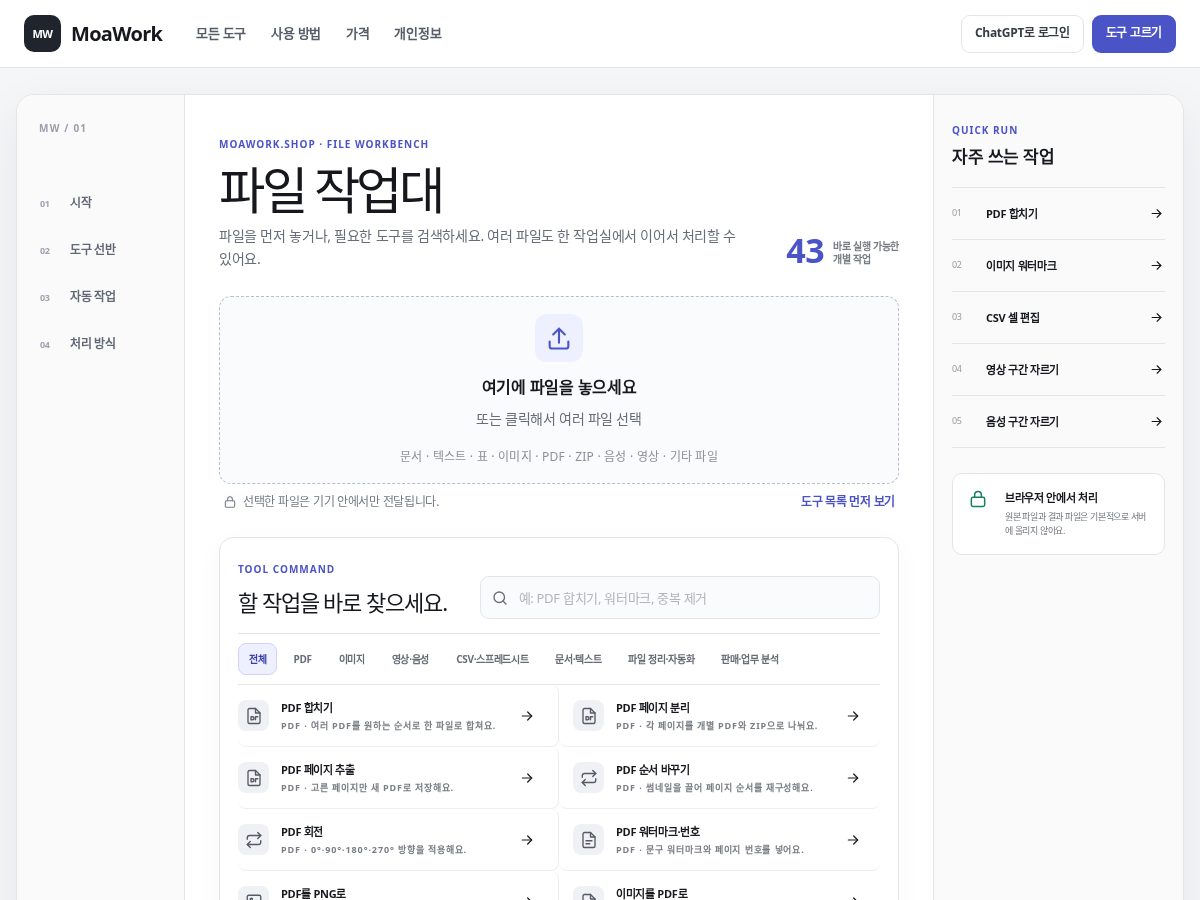Screen dimensions: 1200x900
Task: Click the PDF 페이지 추출 file icon
Action: click(254, 778)
